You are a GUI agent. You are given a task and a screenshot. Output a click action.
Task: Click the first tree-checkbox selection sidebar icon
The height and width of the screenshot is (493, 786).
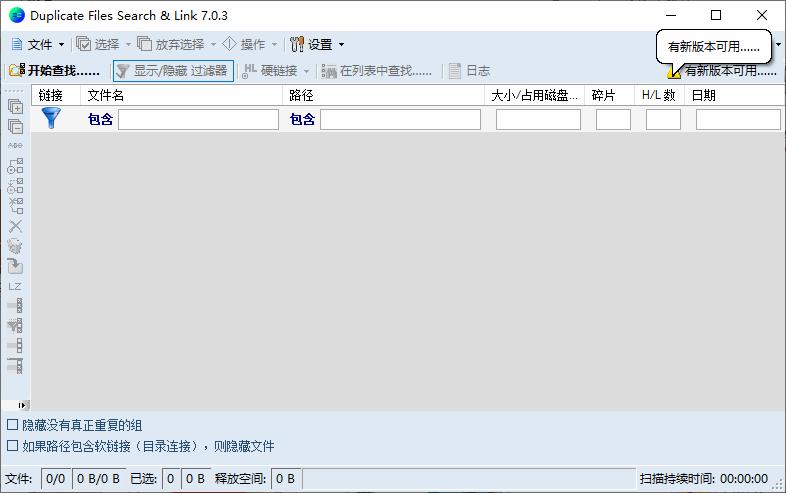tap(15, 166)
